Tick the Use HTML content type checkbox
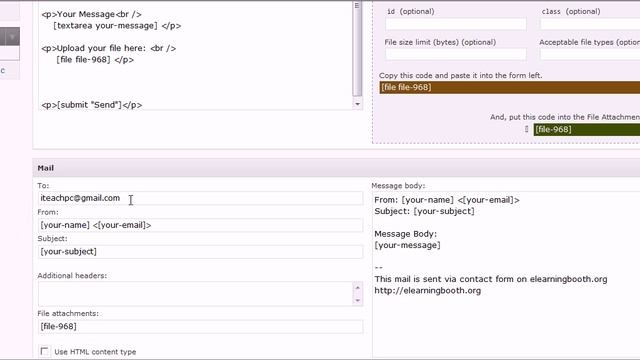This screenshot has width=640, height=360. 44,351
